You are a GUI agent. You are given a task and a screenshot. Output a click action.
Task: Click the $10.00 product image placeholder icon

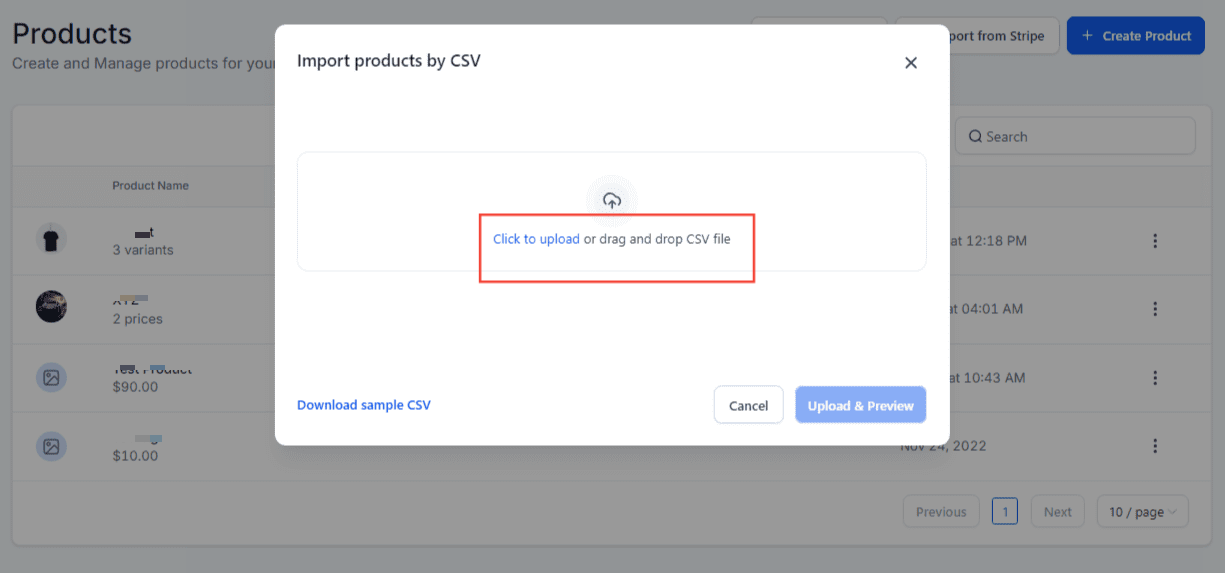click(51, 446)
